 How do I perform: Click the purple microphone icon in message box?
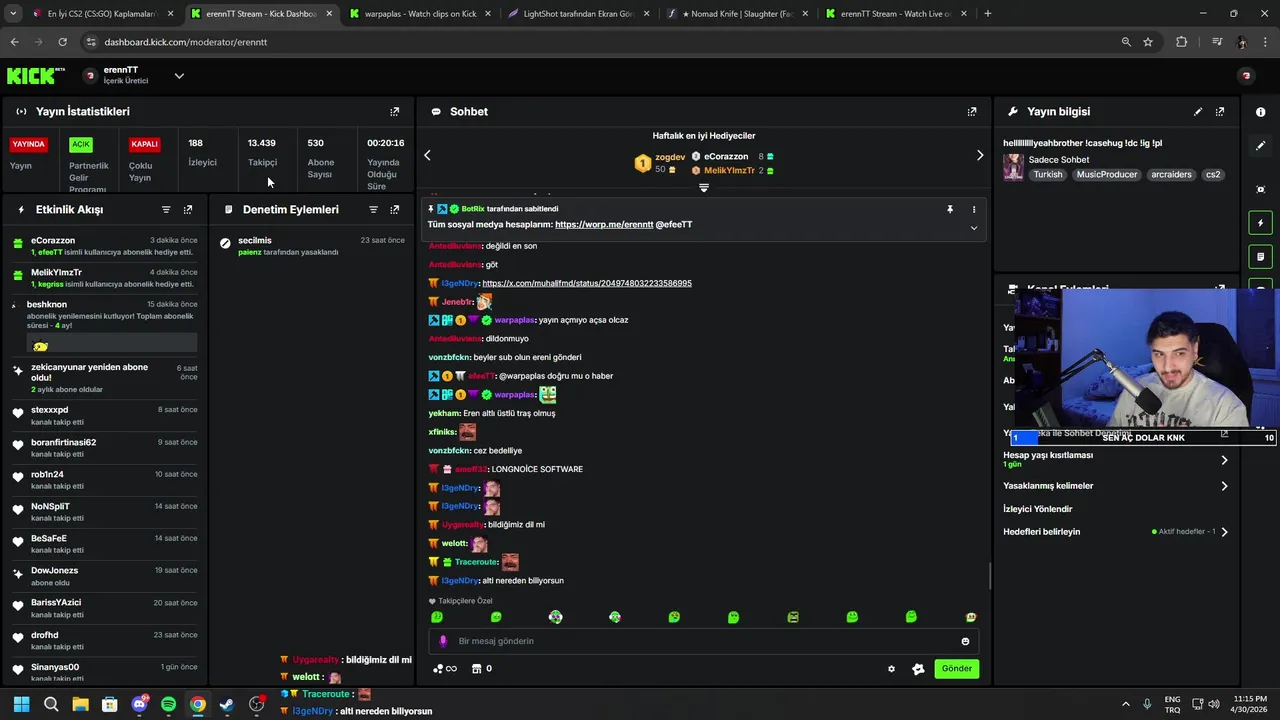pos(443,641)
